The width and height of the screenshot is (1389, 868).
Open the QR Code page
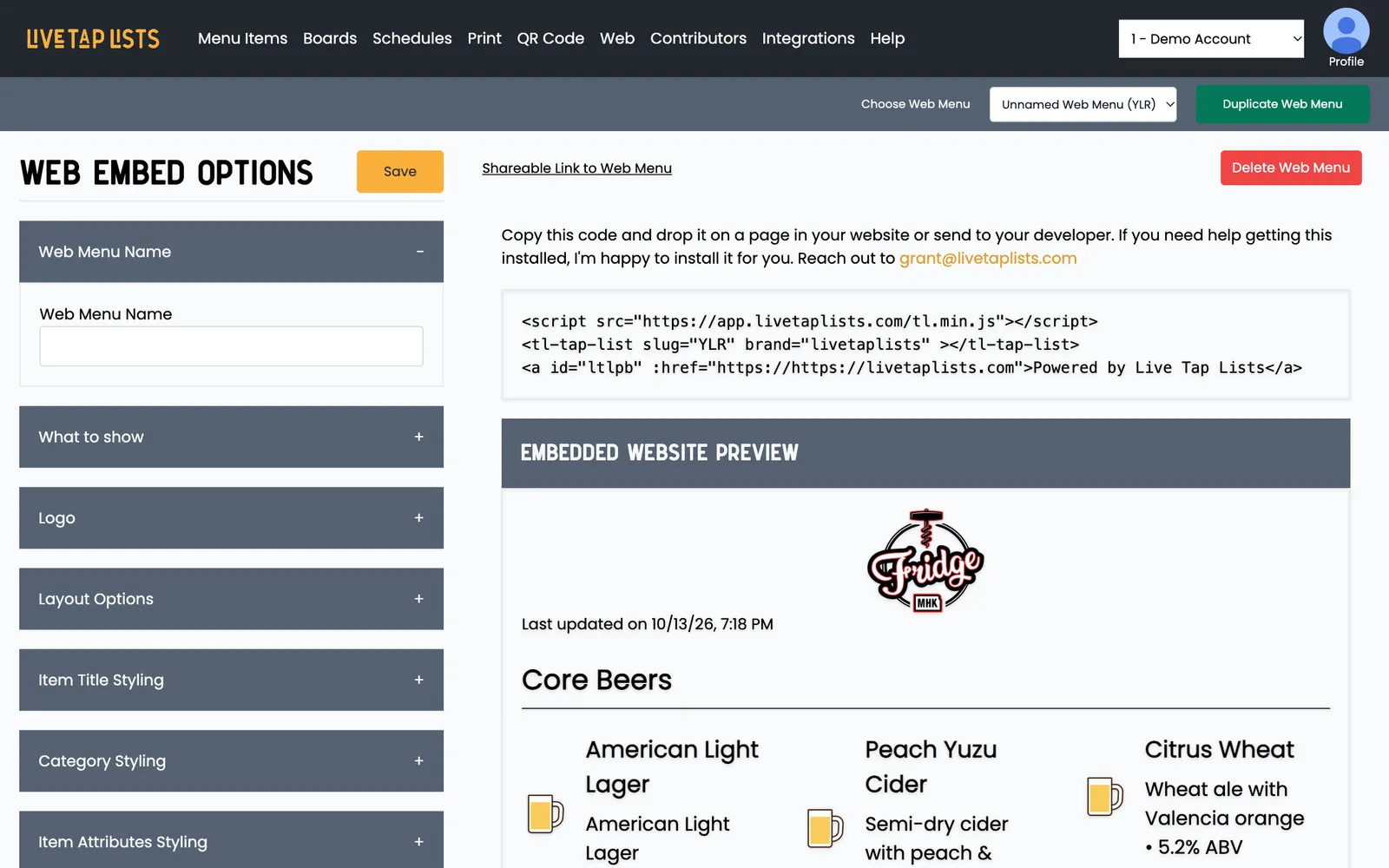click(550, 38)
